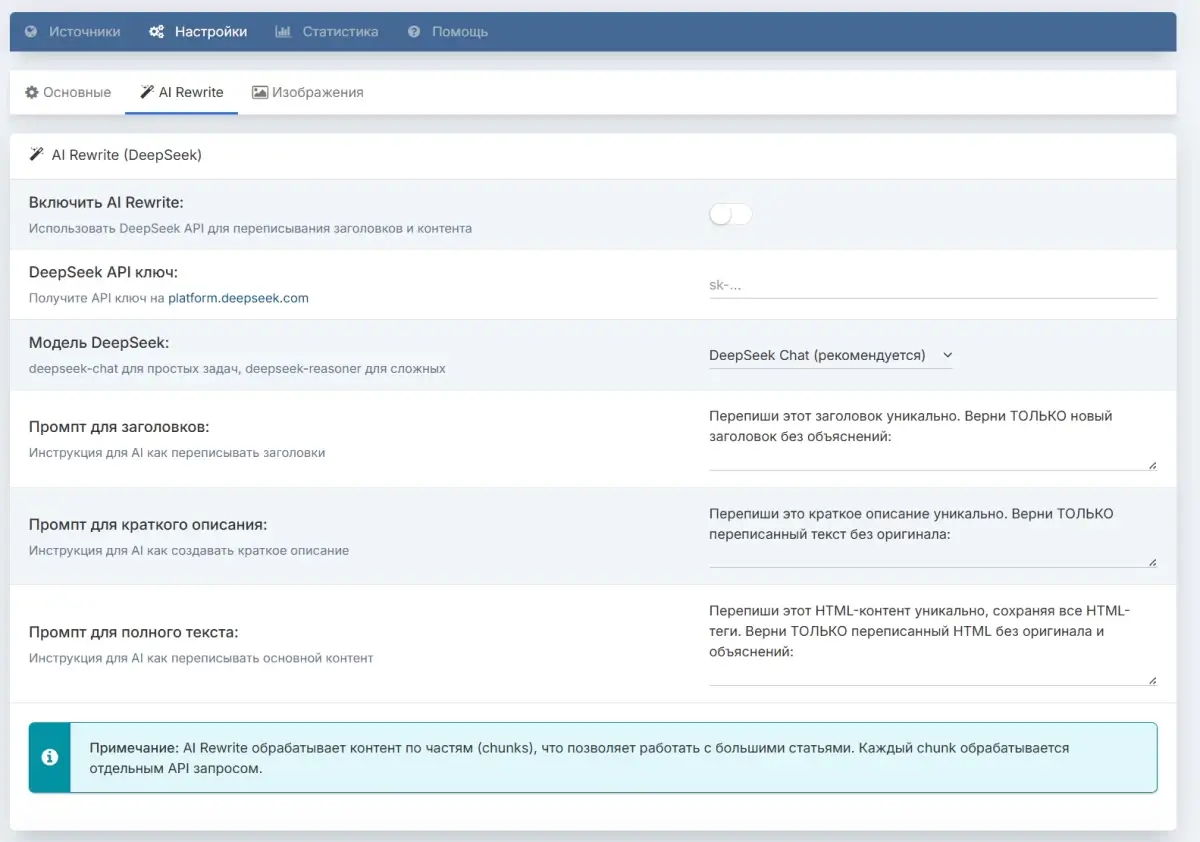The image size is (1200, 842).
Task: Open the Статистика menu item
Action: coord(340,32)
